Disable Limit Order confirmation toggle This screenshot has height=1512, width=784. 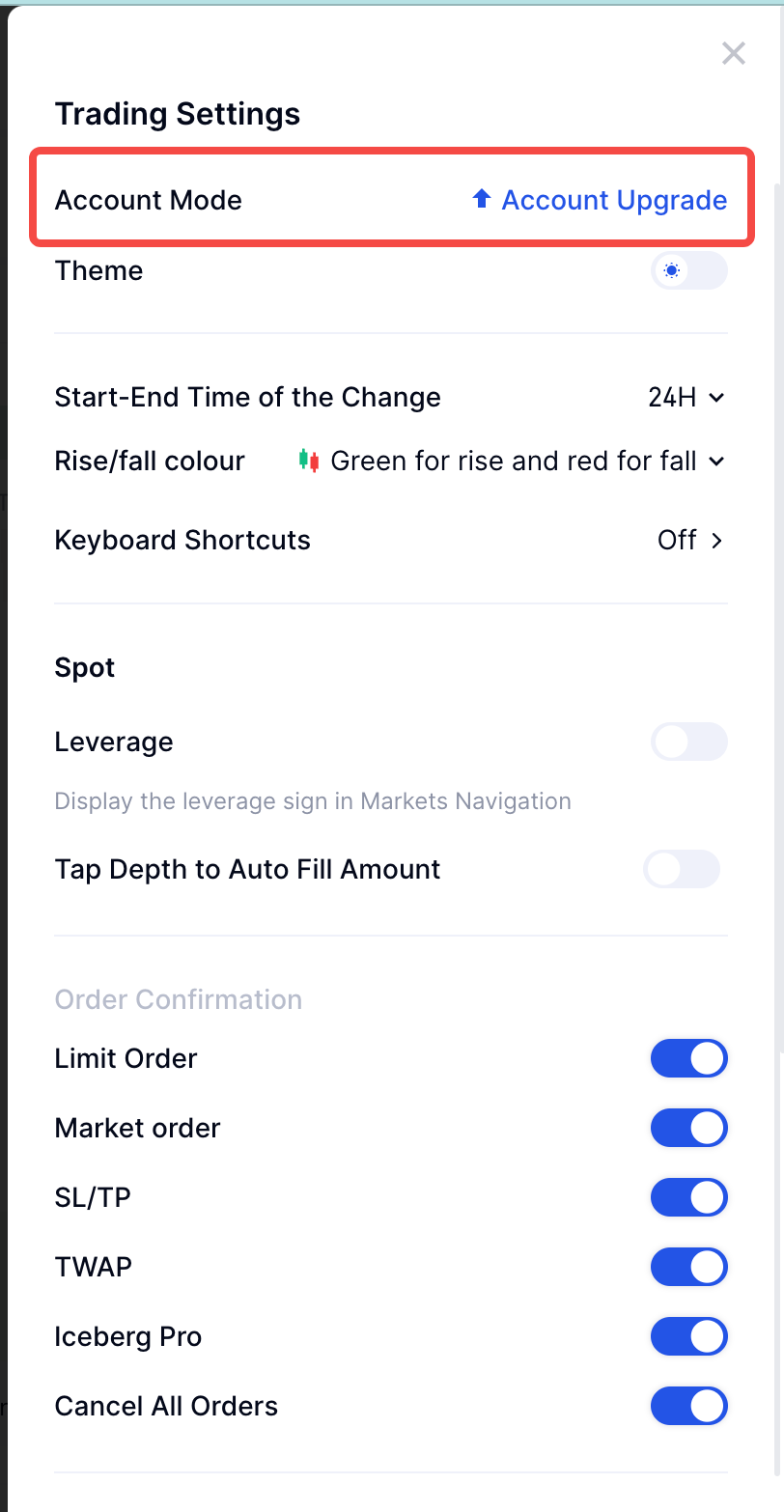click(x=688, y=1058)
